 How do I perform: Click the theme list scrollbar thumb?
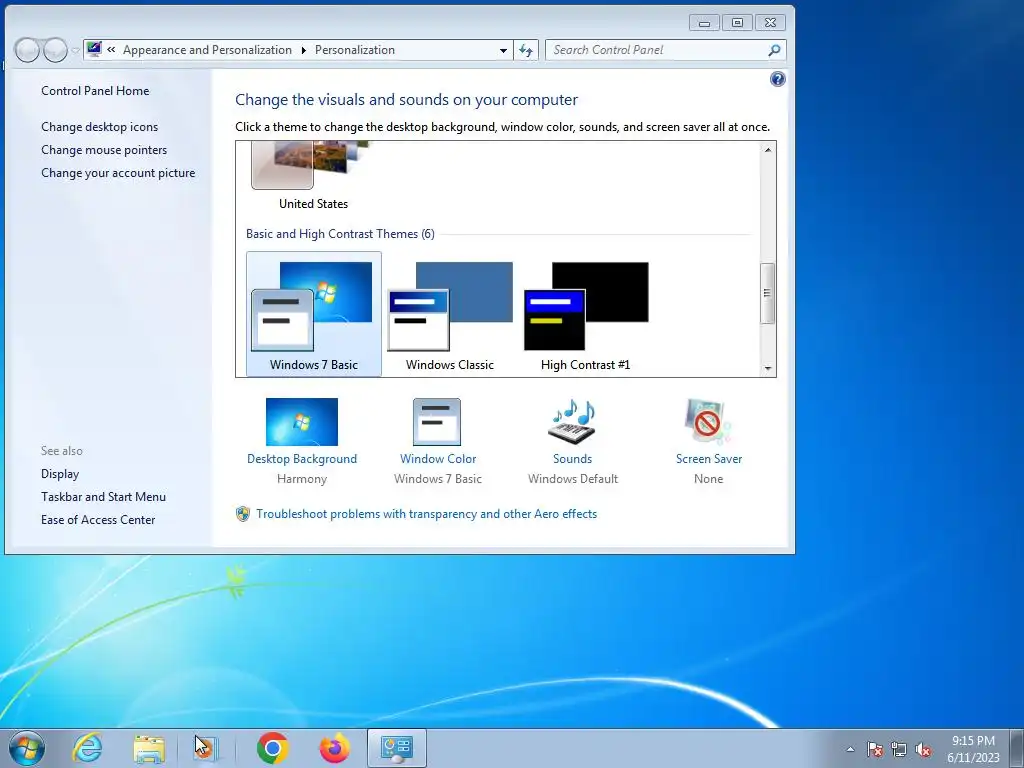point(768,293)
